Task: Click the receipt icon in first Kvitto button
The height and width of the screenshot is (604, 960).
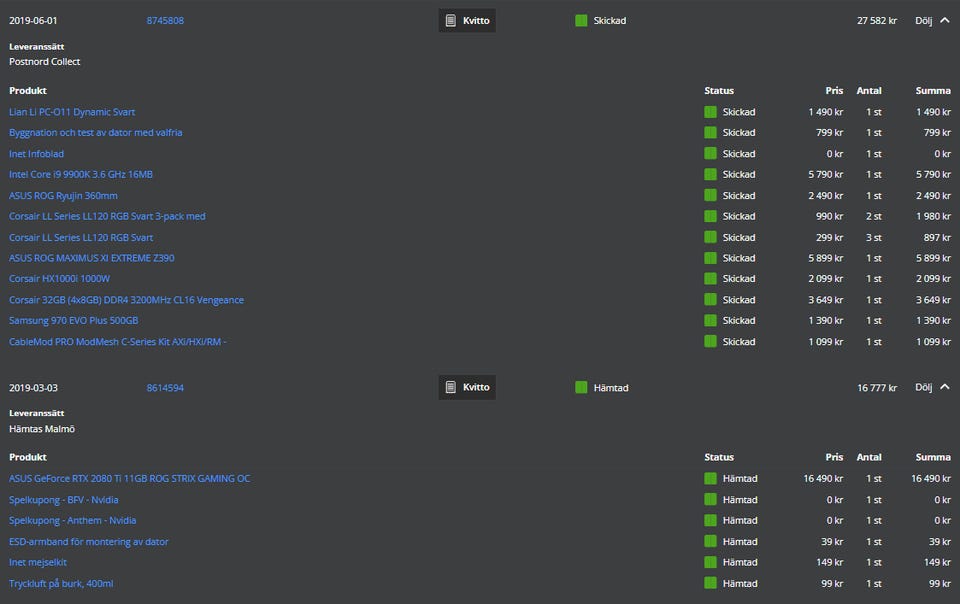Action: (451, 20)
